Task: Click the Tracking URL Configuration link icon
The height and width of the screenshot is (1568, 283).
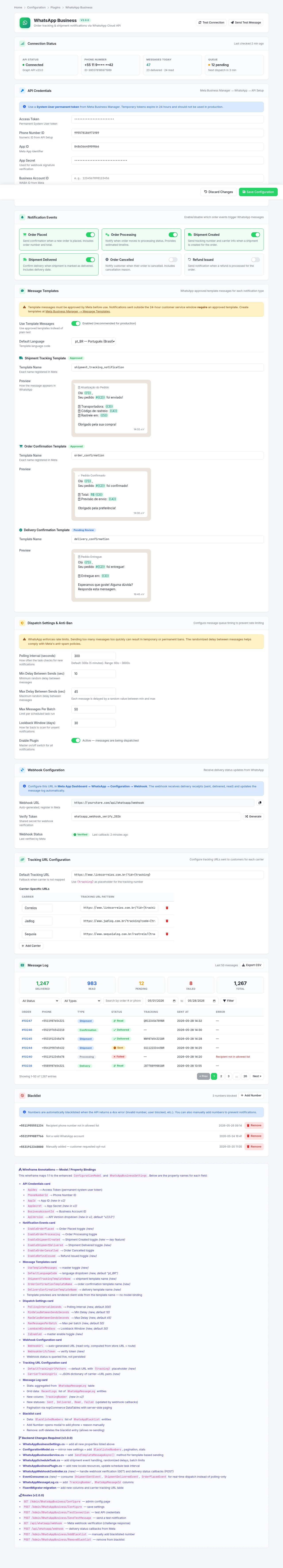Action: (x=23, y=859)
